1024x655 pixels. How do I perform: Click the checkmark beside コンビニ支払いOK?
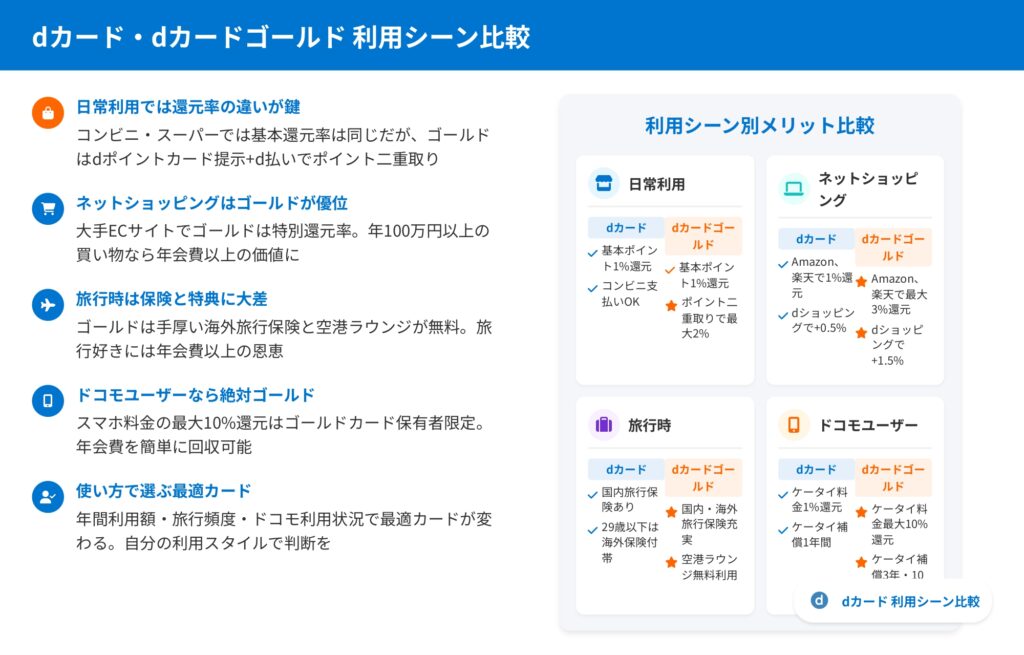593,288
